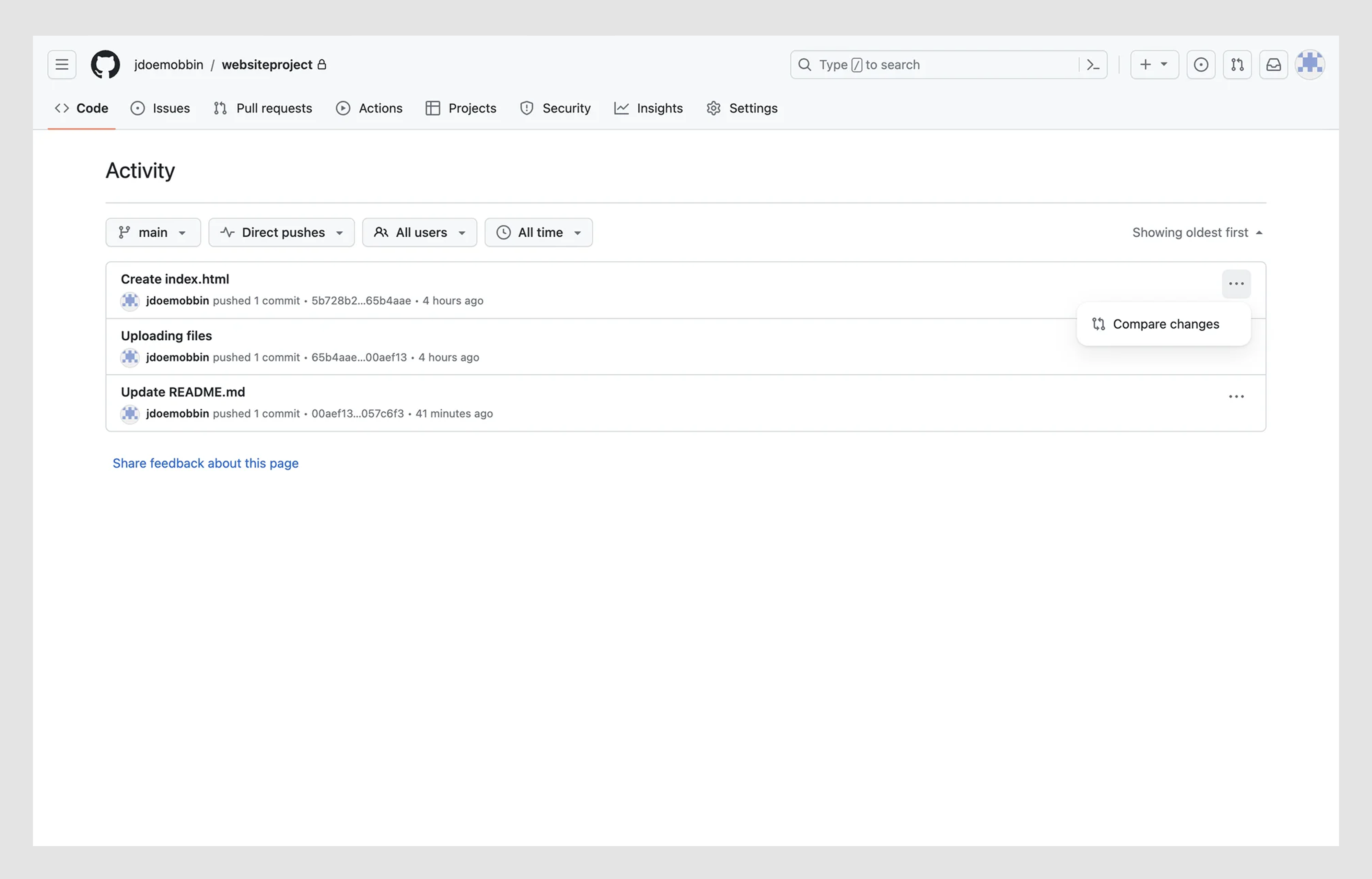The width and height of the screenshot is (1372, 879).
Task: Open Update README.md activity entry
Action: coord(183,392)
